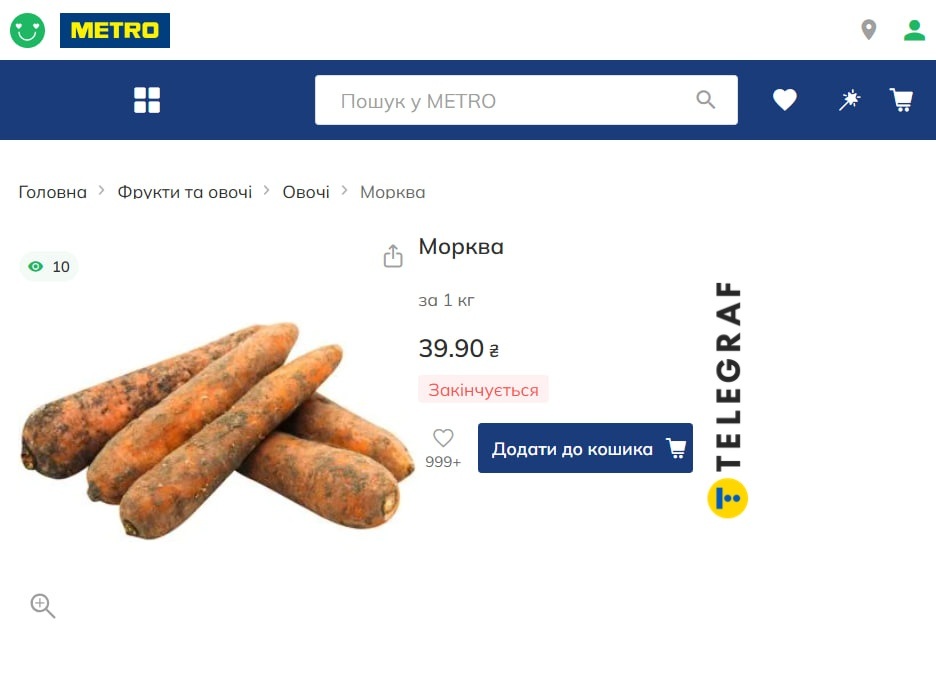Go to Головна breadcrumb link
This screenshot has width=936, height=678.
pos(53,192)
